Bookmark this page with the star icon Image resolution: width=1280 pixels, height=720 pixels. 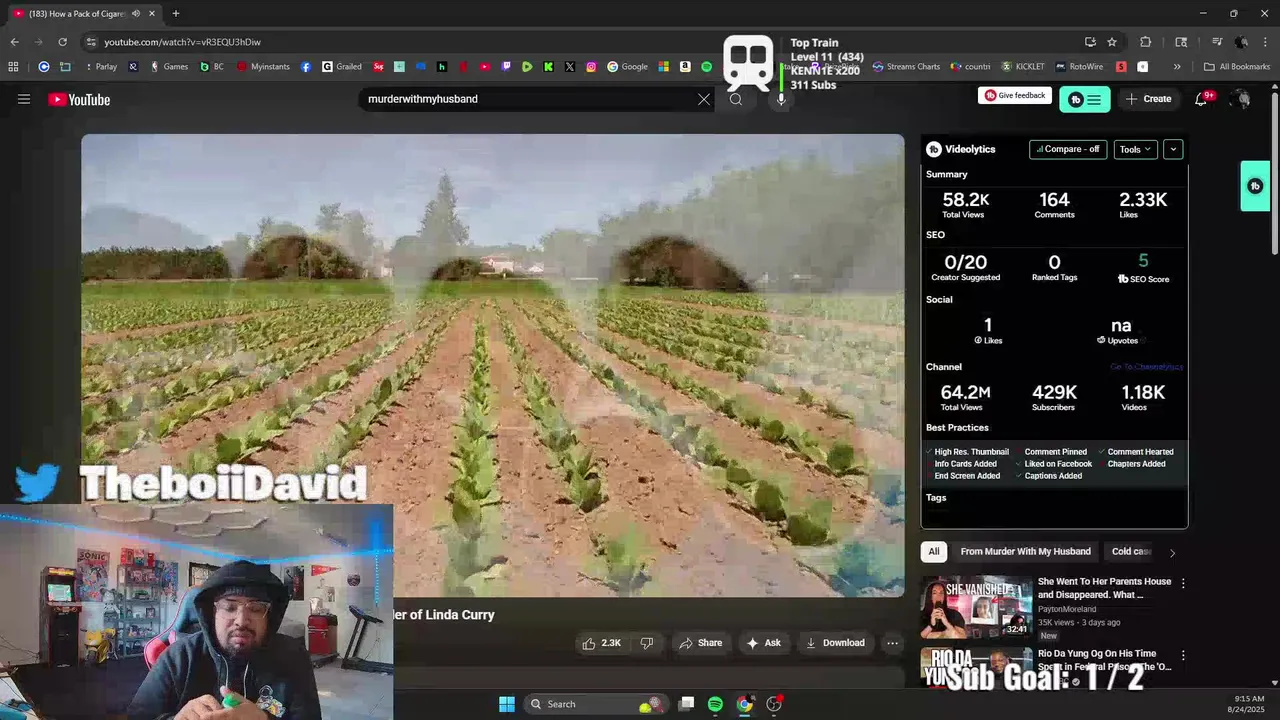(1112, 42)
